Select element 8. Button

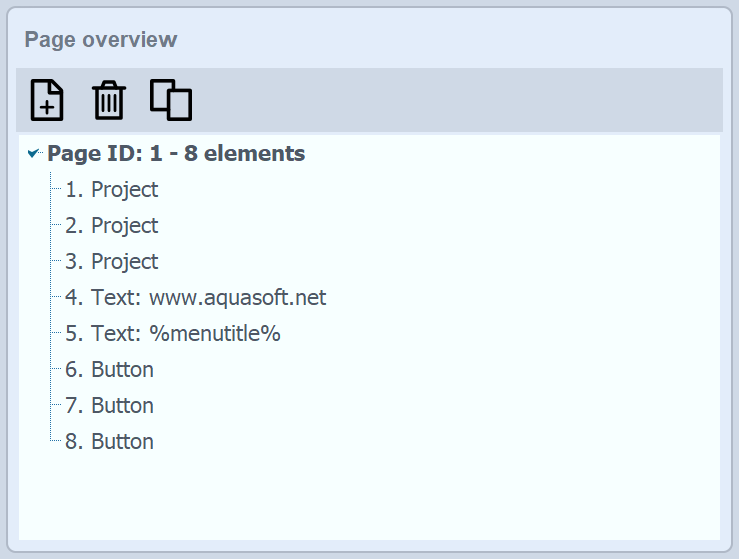tap(110, 442)
